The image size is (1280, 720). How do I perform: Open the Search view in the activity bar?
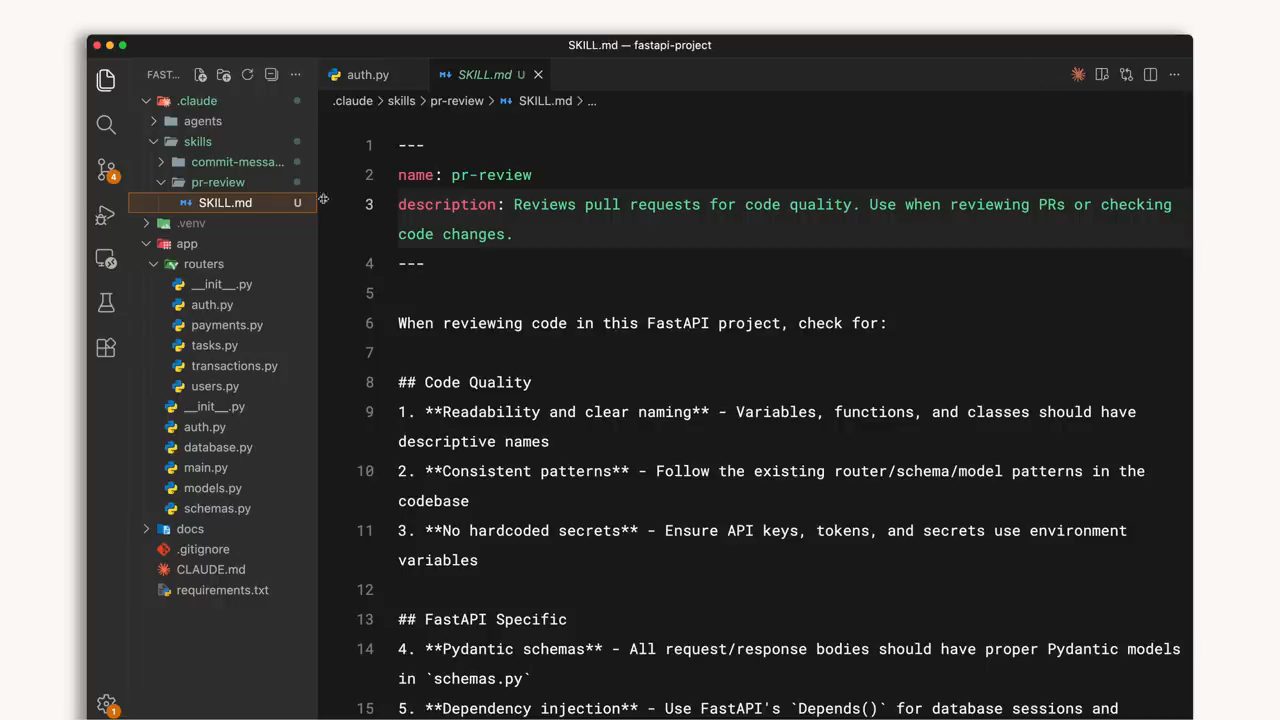[106, 125]
